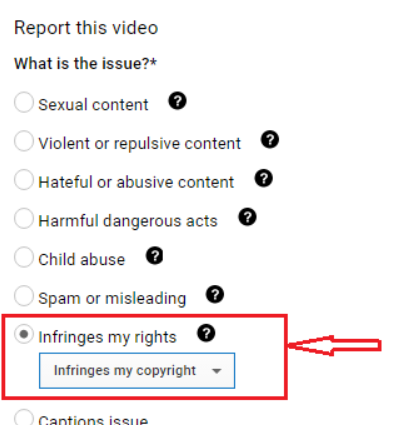The height and width of the screenshot is (425, 394).
Task: Show help for Hateful or abusive content
Action: (264, 178)
